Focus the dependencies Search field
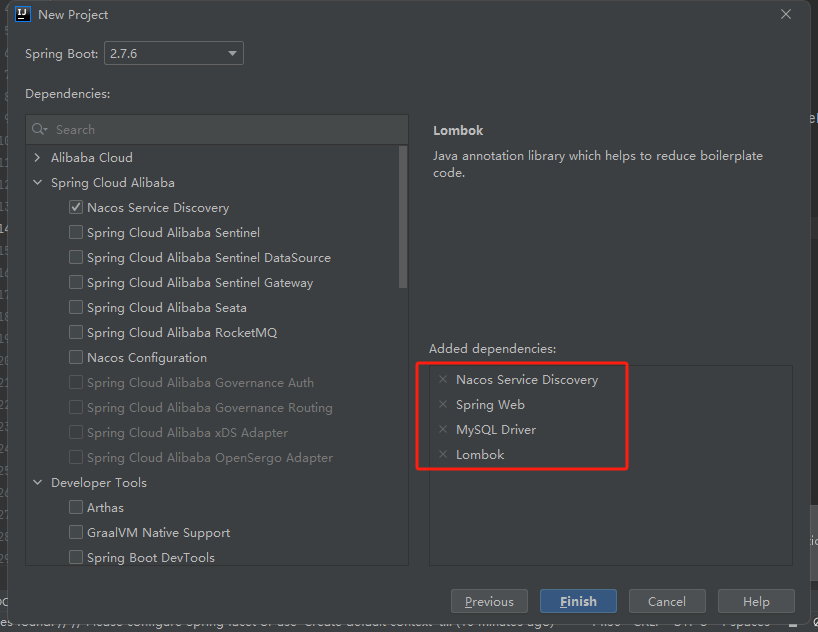Screen dimensions: 818x632 click(216, 129)
